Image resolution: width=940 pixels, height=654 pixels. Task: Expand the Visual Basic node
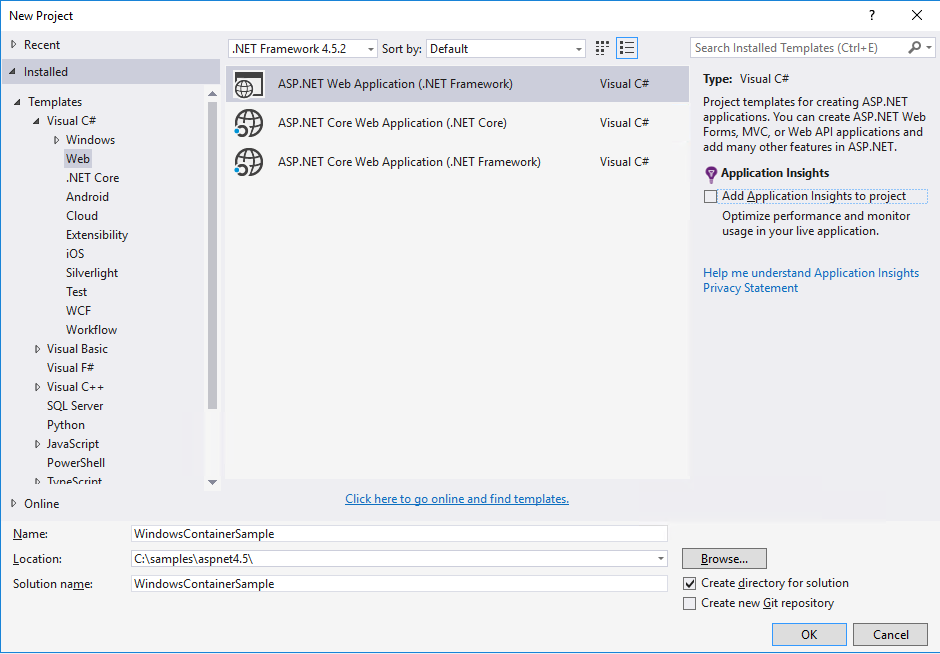click(37, 349)
